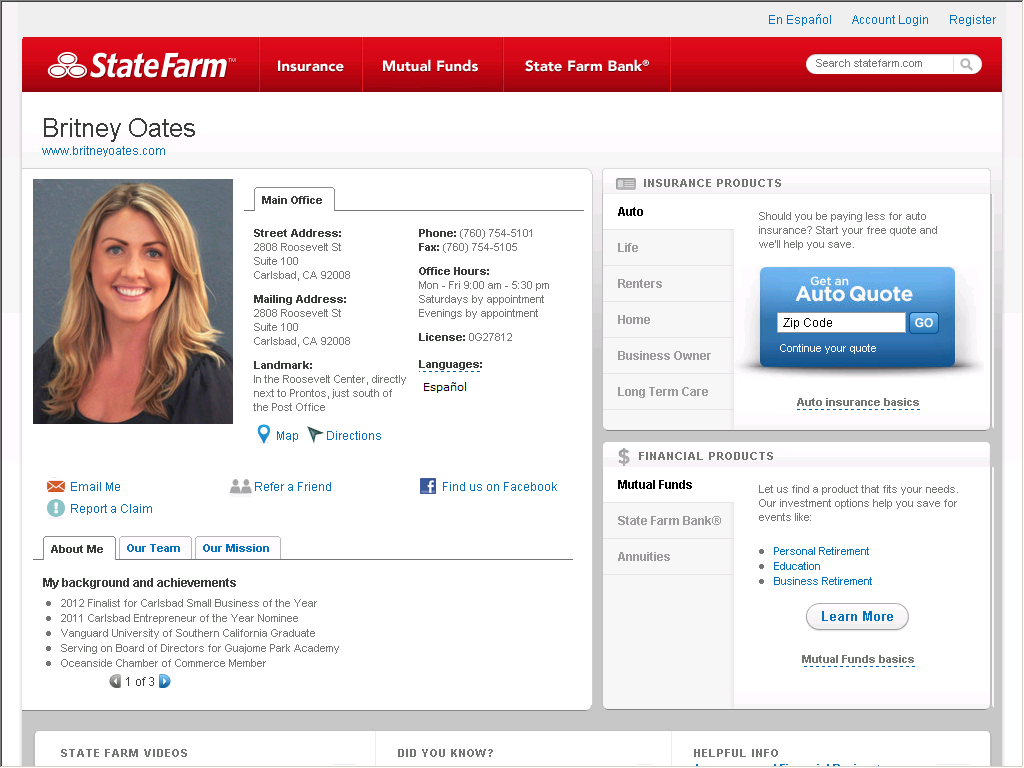Open the Mutual Funds menu

click(430, 66)
